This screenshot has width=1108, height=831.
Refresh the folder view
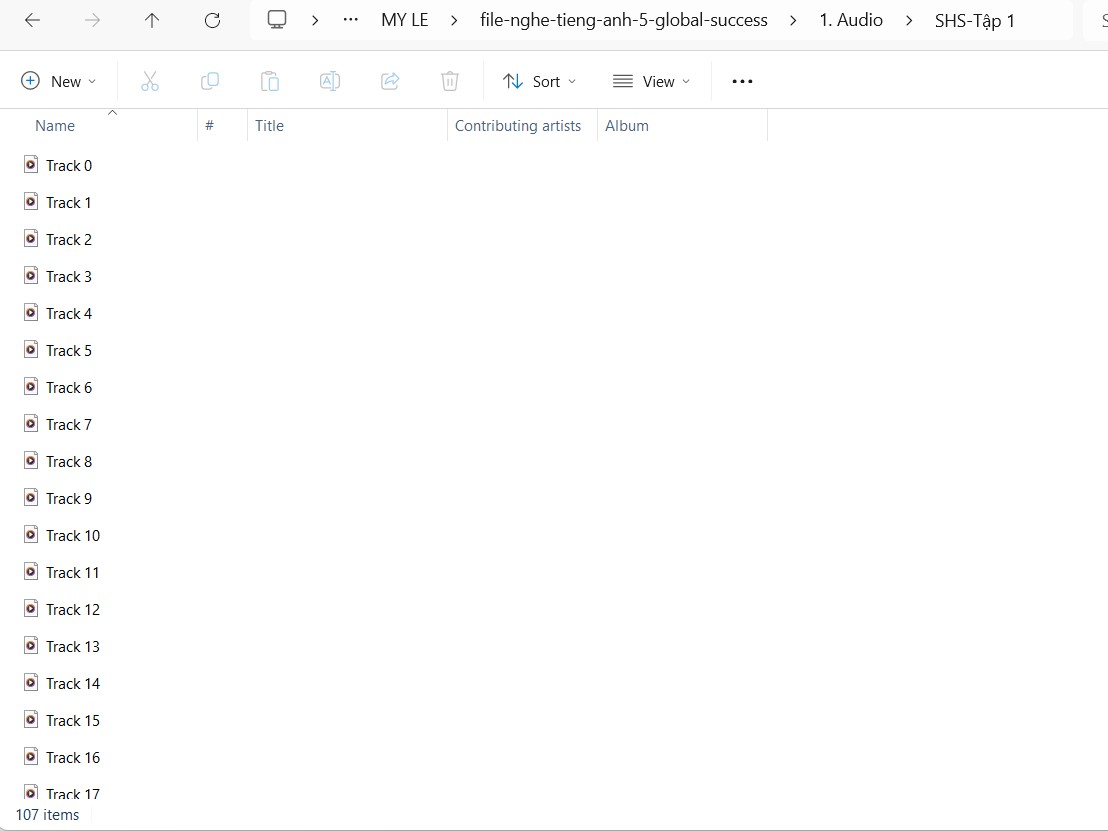tap(212, 20)
